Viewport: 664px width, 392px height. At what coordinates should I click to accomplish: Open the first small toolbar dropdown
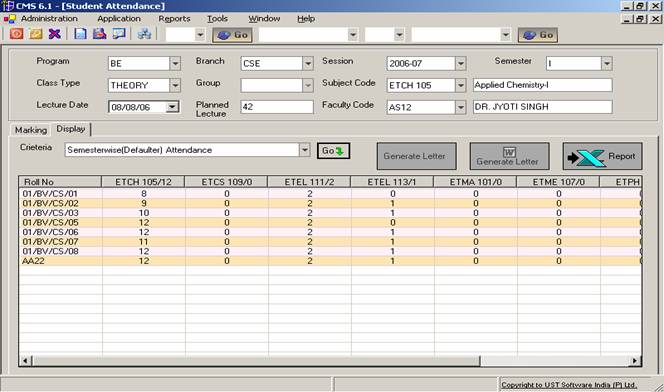click(x=200, y=35)
